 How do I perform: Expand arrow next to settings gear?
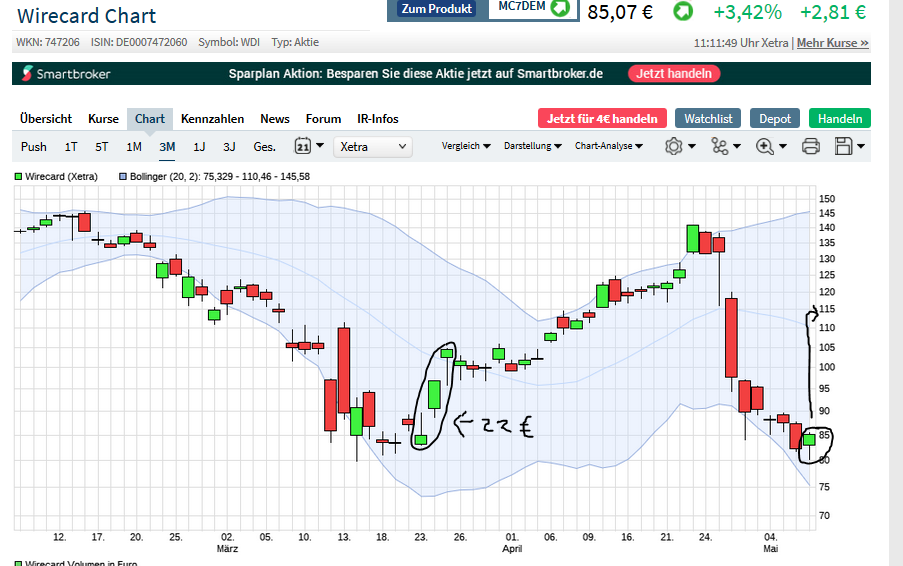pos(692,146)
